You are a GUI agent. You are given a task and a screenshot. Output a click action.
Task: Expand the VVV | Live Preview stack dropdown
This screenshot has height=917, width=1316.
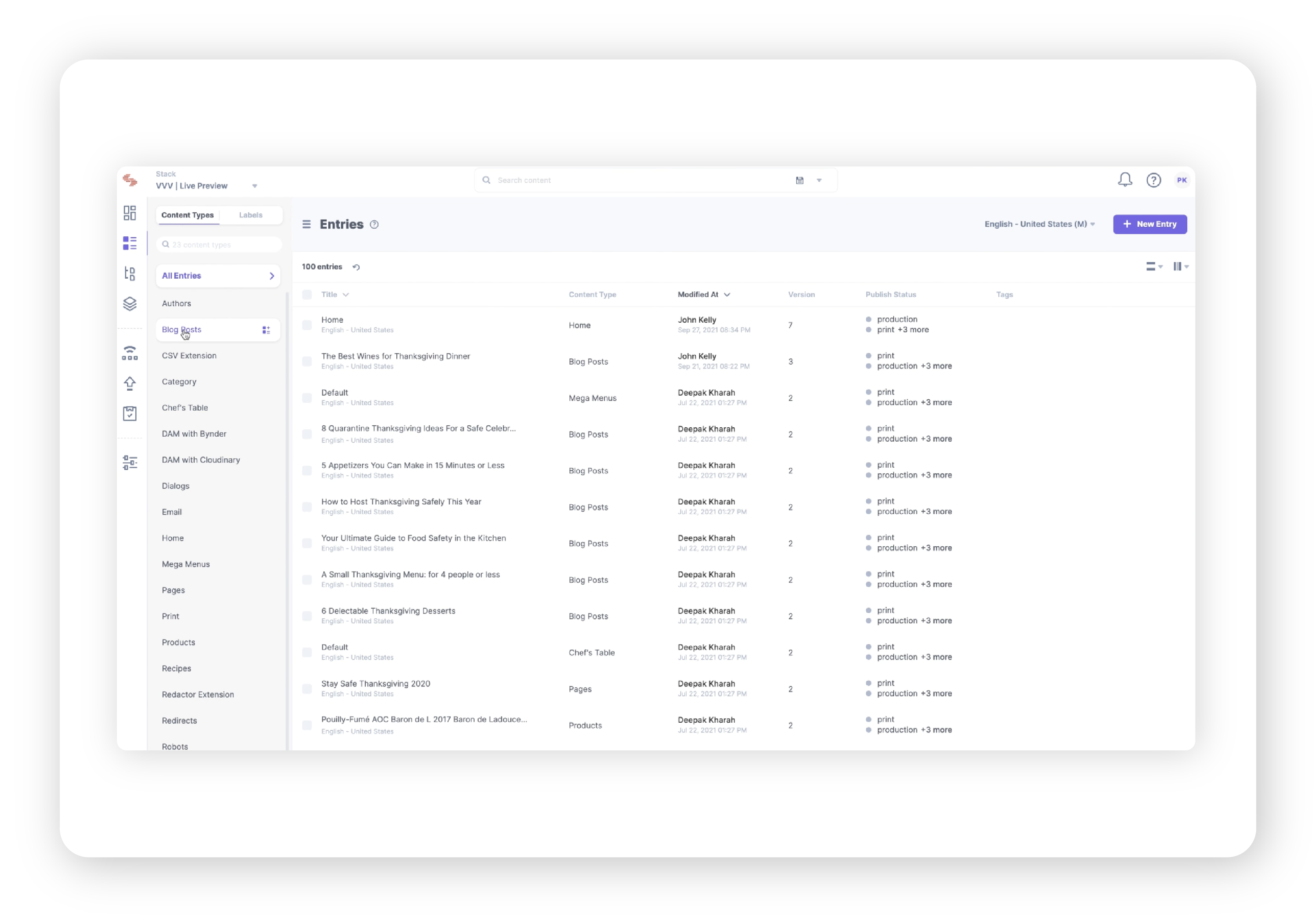coord(255,186)
